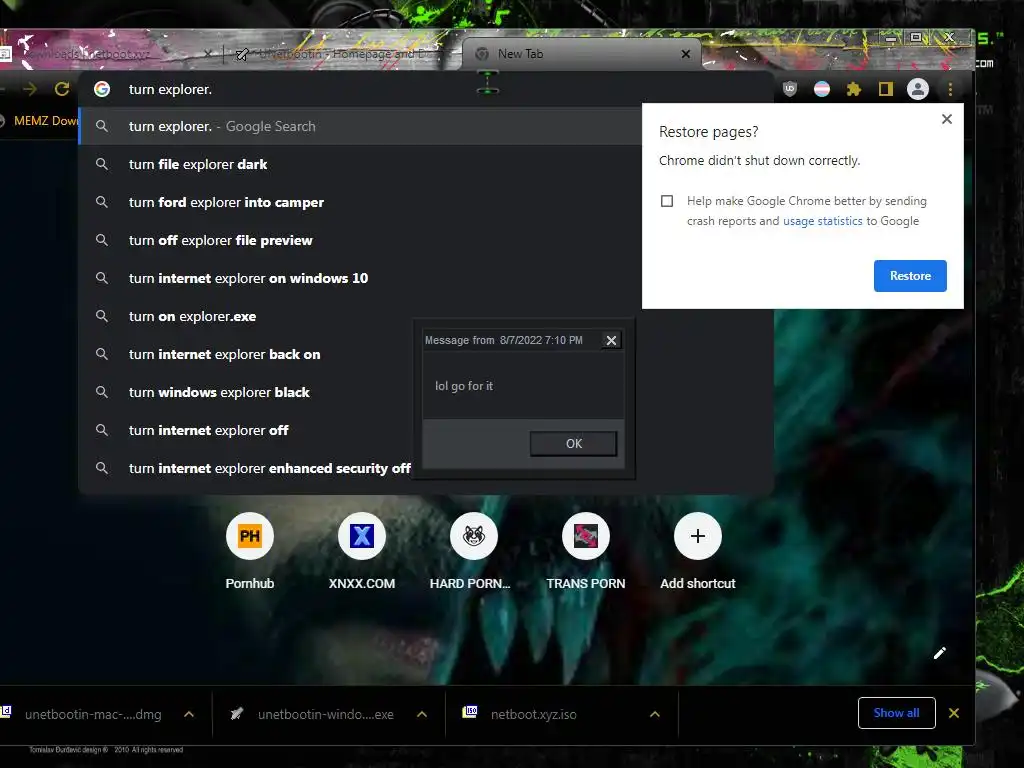Click Show all downloads button
Screen dimensions: 1024x768
point(896,712)
